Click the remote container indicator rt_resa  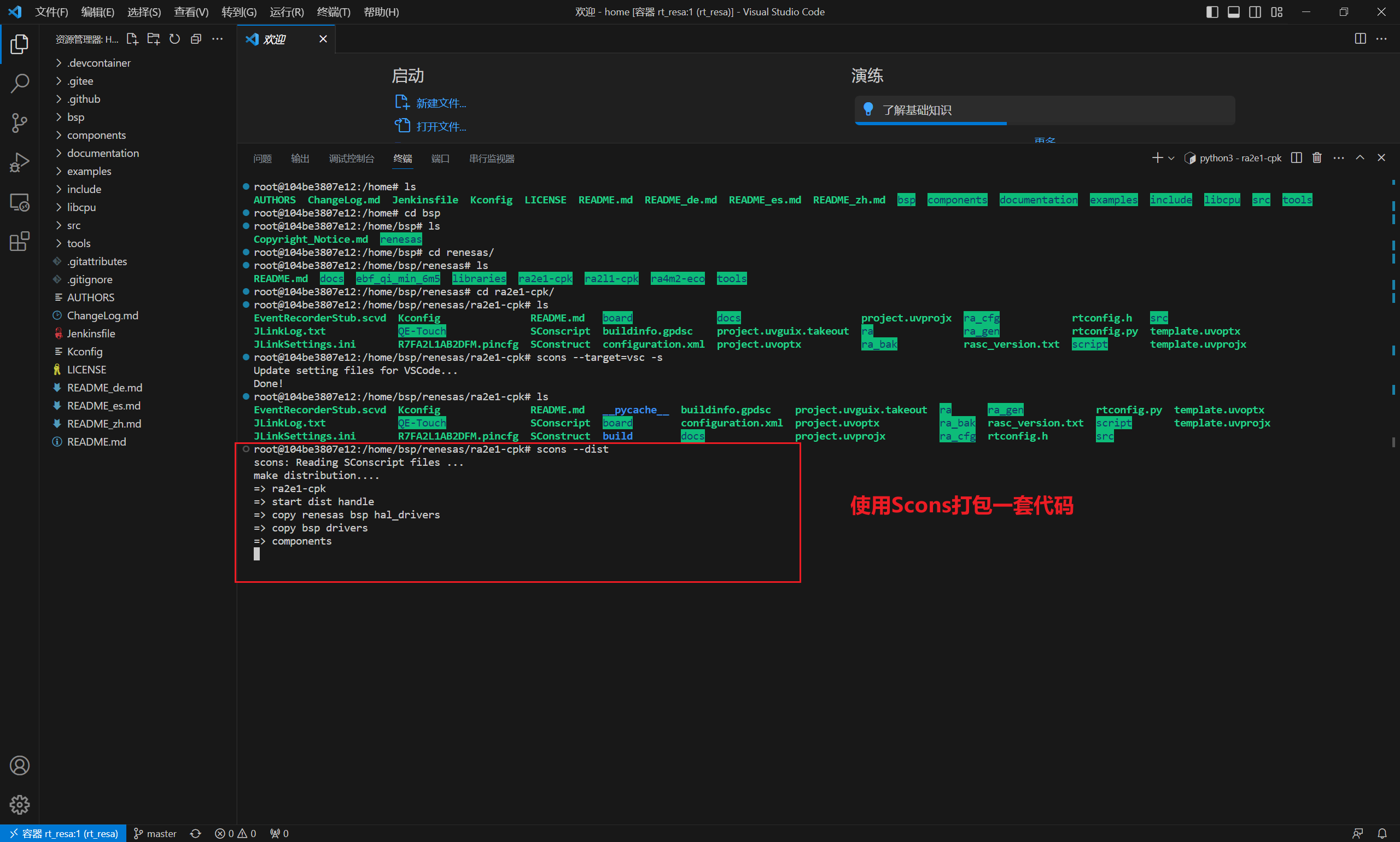(63, 833)
